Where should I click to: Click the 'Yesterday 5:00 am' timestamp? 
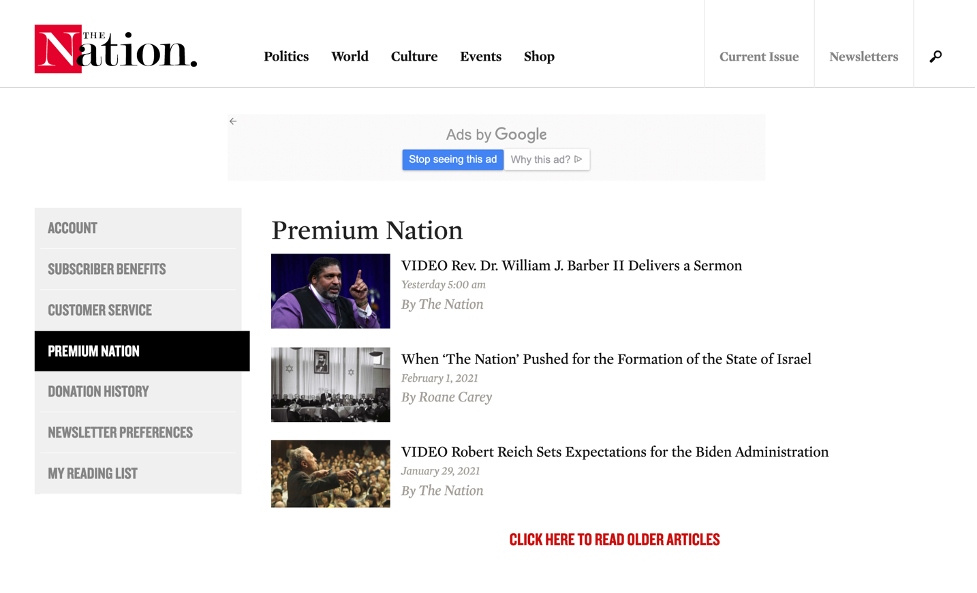(444, 285)
